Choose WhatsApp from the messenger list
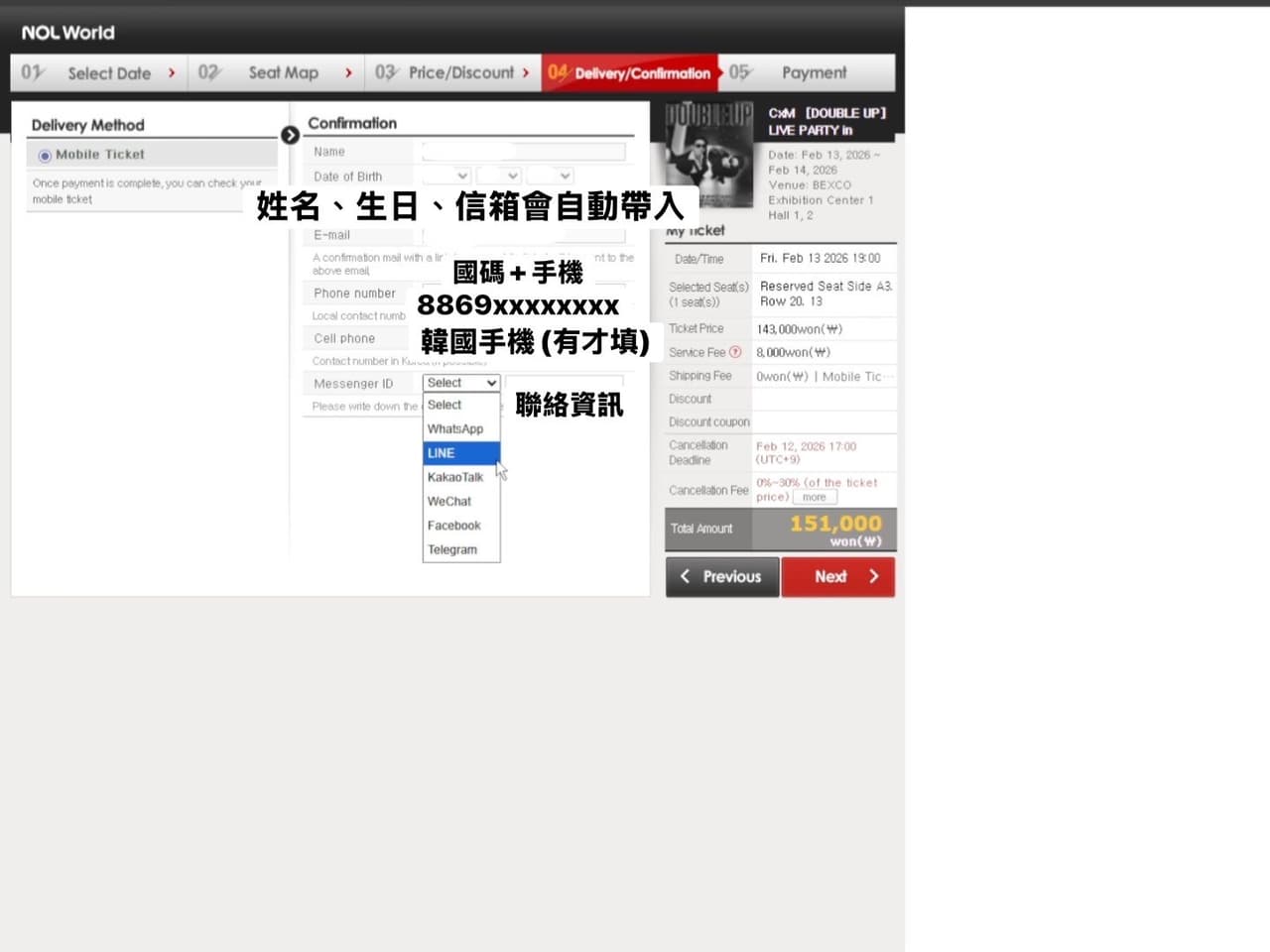This screenshot has height=952, width=1270. [461, 429]
